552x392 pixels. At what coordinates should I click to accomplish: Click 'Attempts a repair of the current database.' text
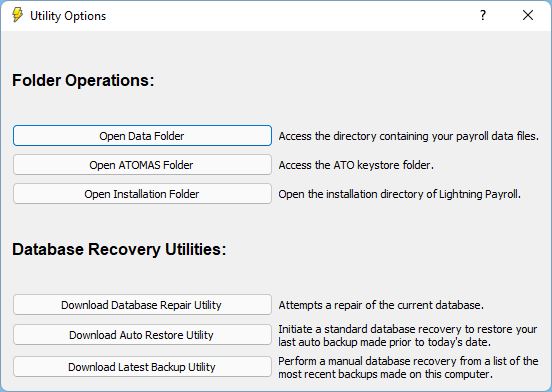pyautogui.click(x=381, y=305)
